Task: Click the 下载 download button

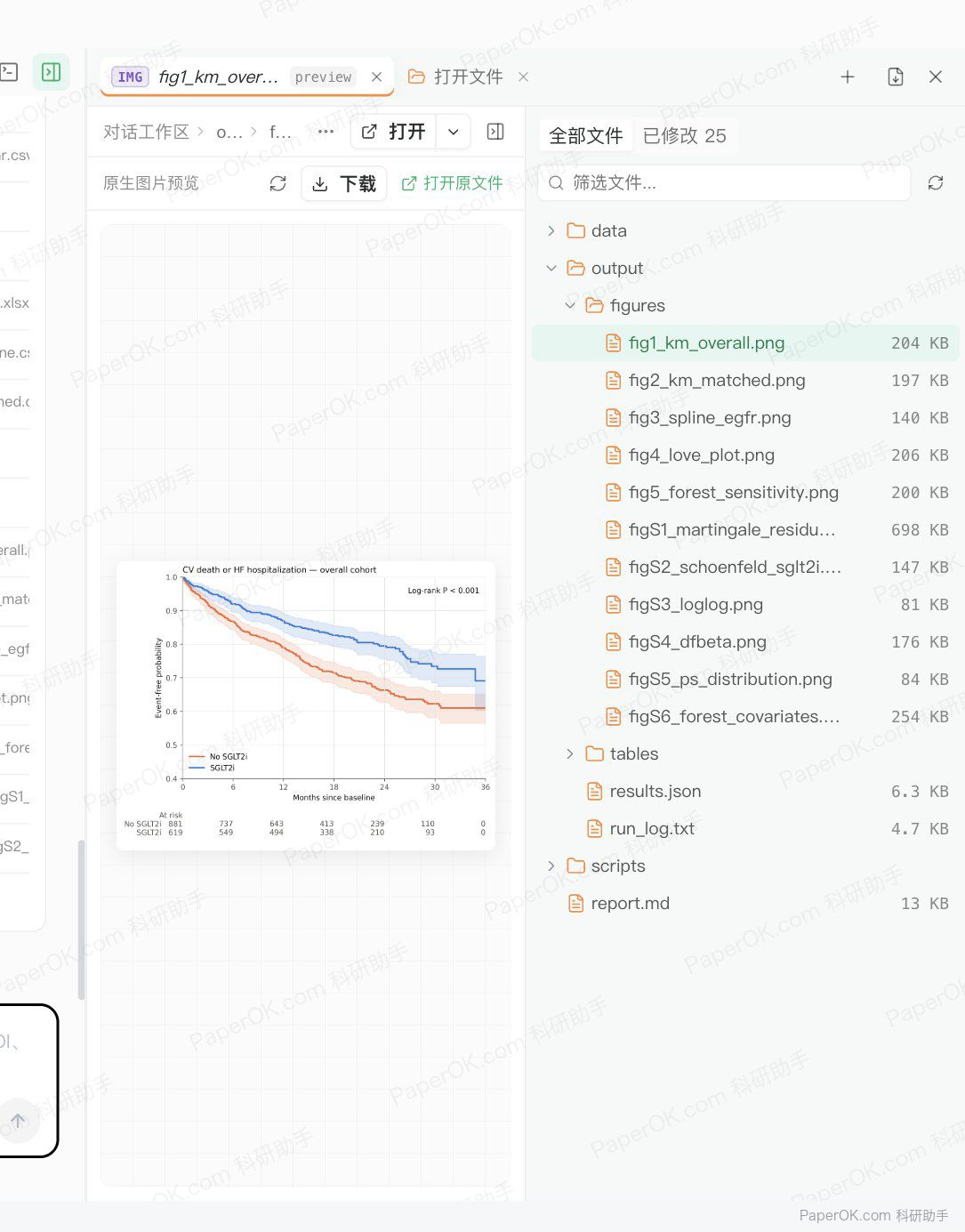Action: click(x=344, y=183)
